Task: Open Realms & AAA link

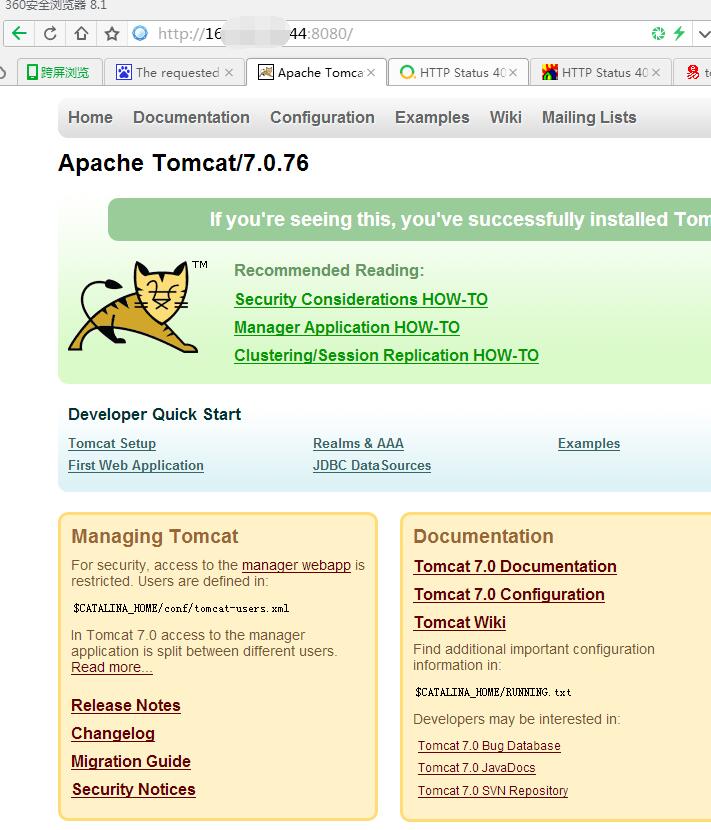Action: click(358, 444)
